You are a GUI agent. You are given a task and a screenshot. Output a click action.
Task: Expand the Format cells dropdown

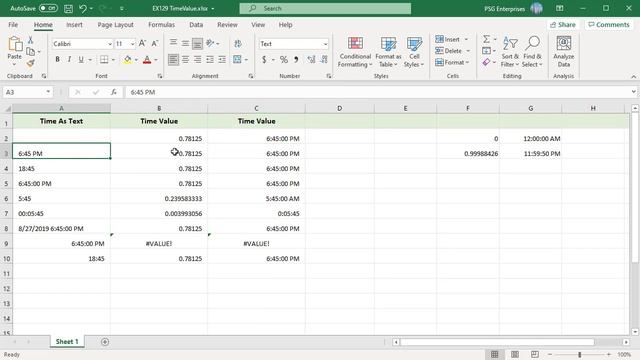tap(467, 62)
